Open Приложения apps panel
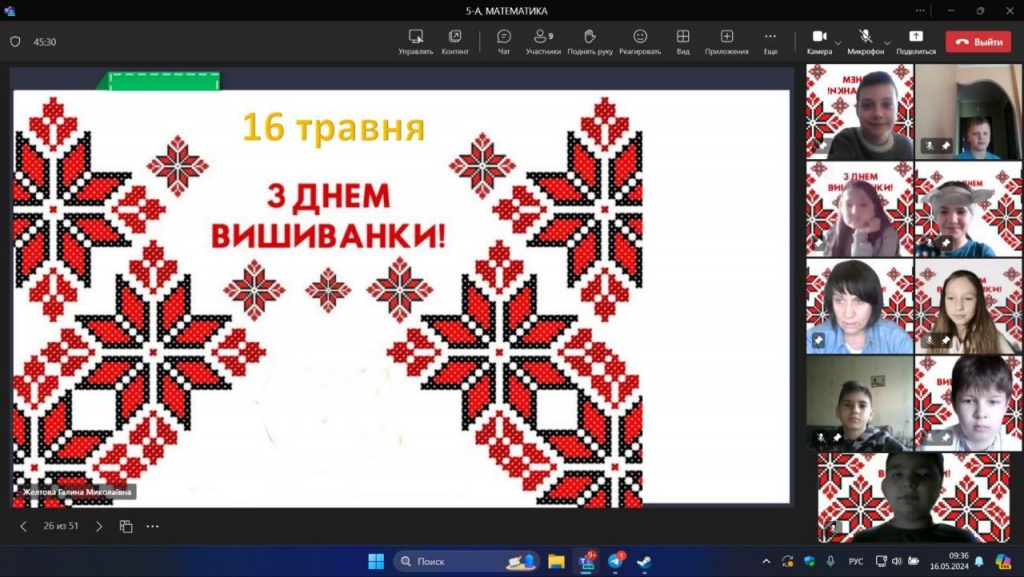This screenshot has height=577, width=1024. click(x=726, y=41)
